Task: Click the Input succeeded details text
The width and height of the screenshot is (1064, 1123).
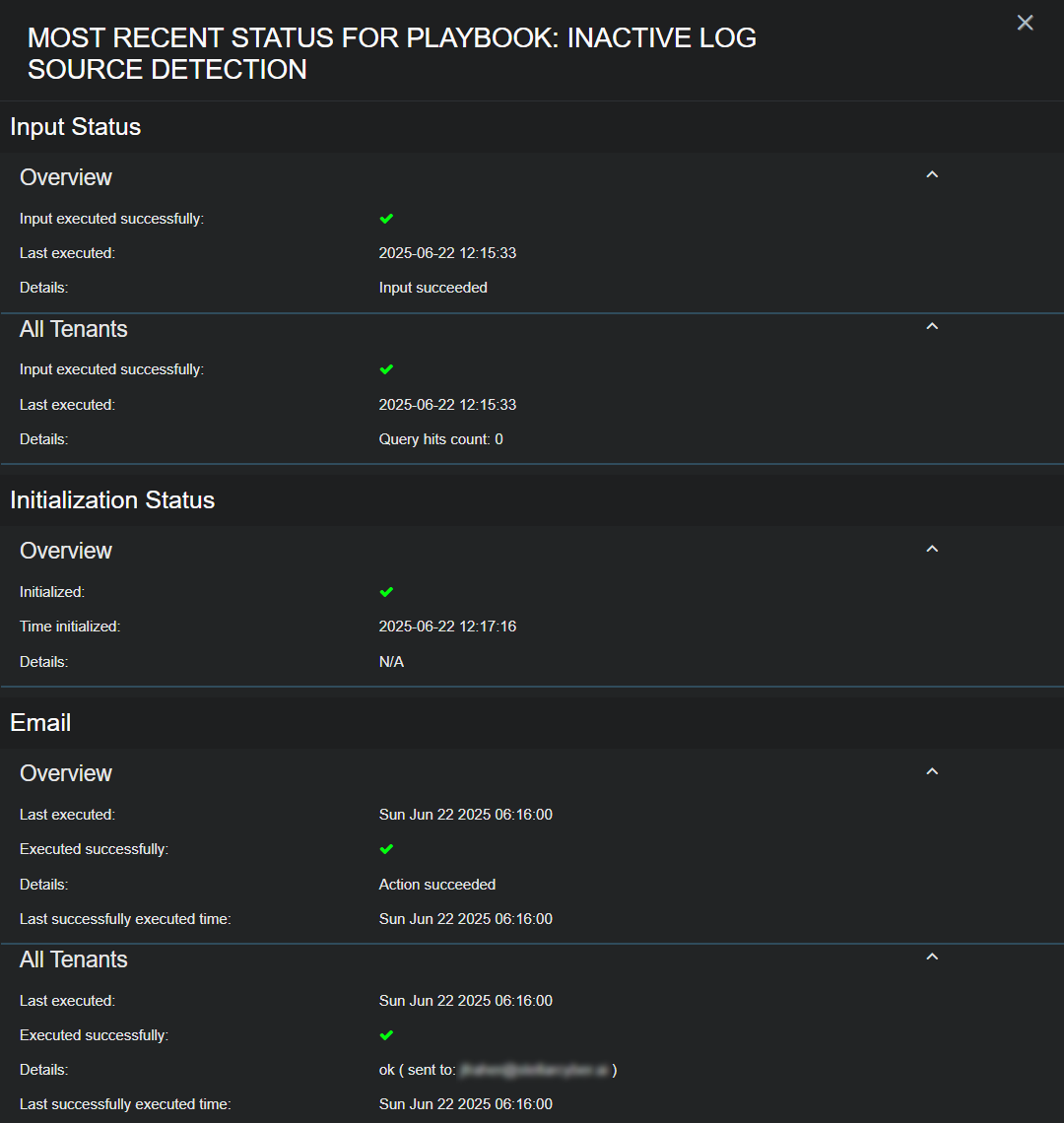Action: tap(432, 288)
